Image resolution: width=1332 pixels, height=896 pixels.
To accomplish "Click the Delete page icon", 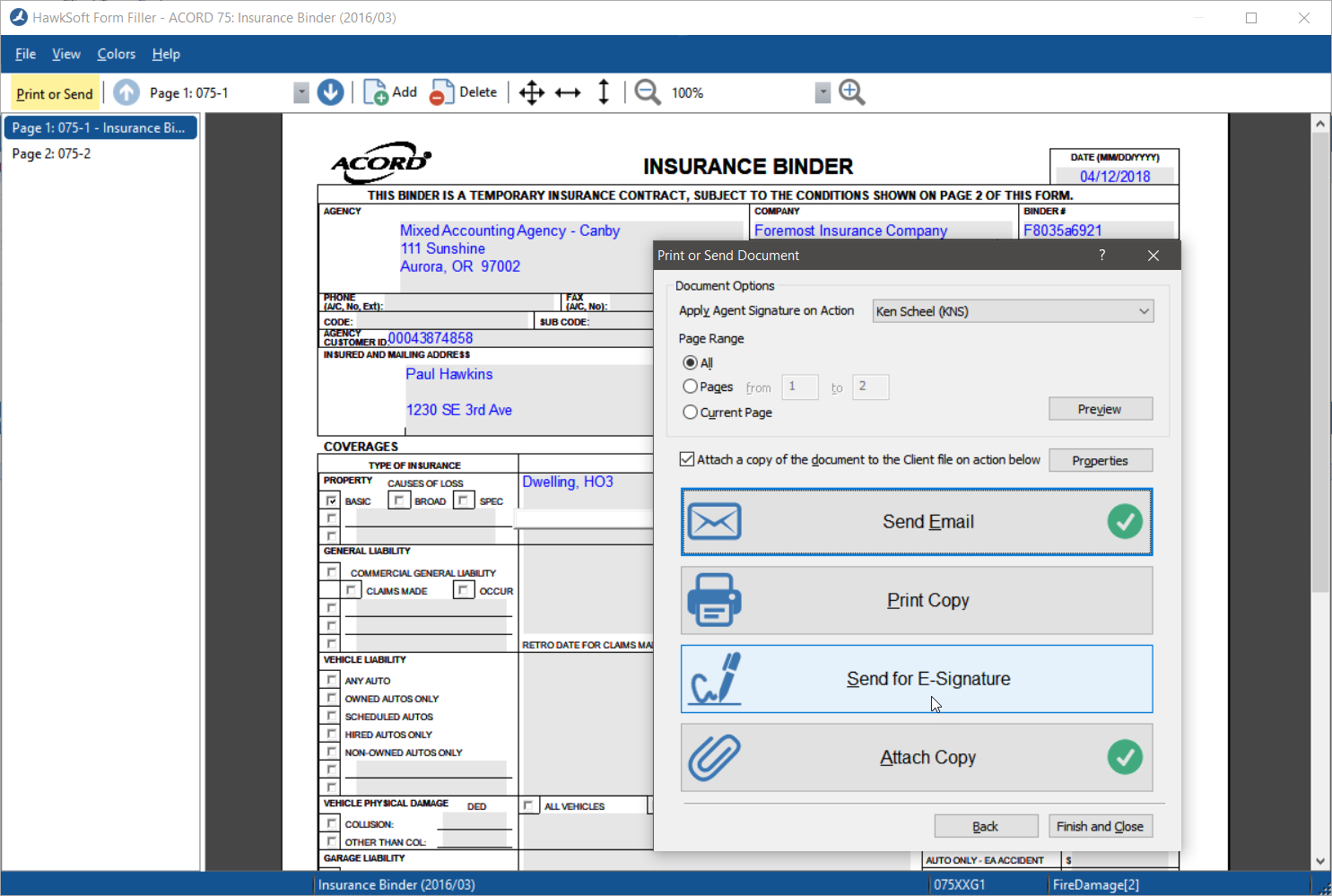I will click(441, 92).
